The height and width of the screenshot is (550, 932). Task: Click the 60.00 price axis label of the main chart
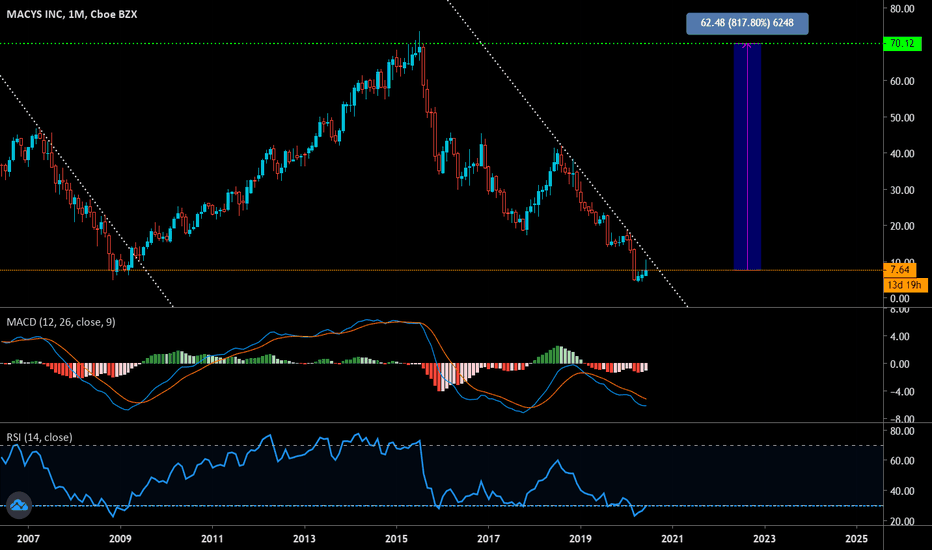pos(902,81)
